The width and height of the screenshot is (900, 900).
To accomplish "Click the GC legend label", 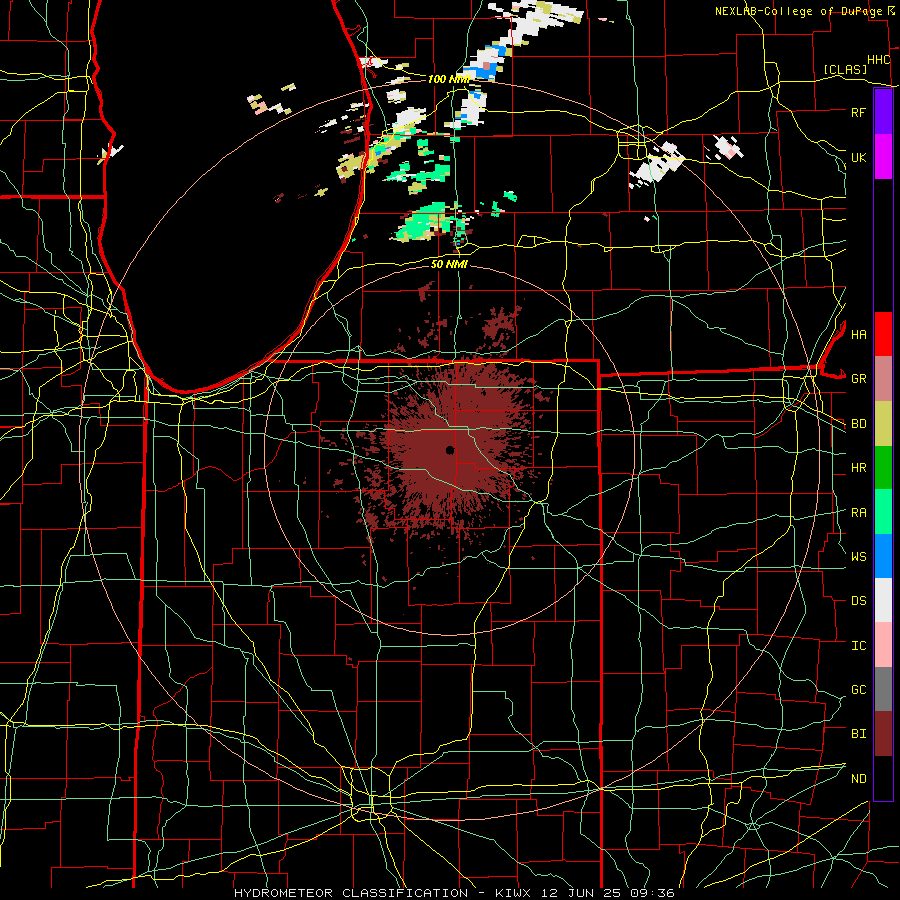I will pyautogui.click(x=858, y=690).
